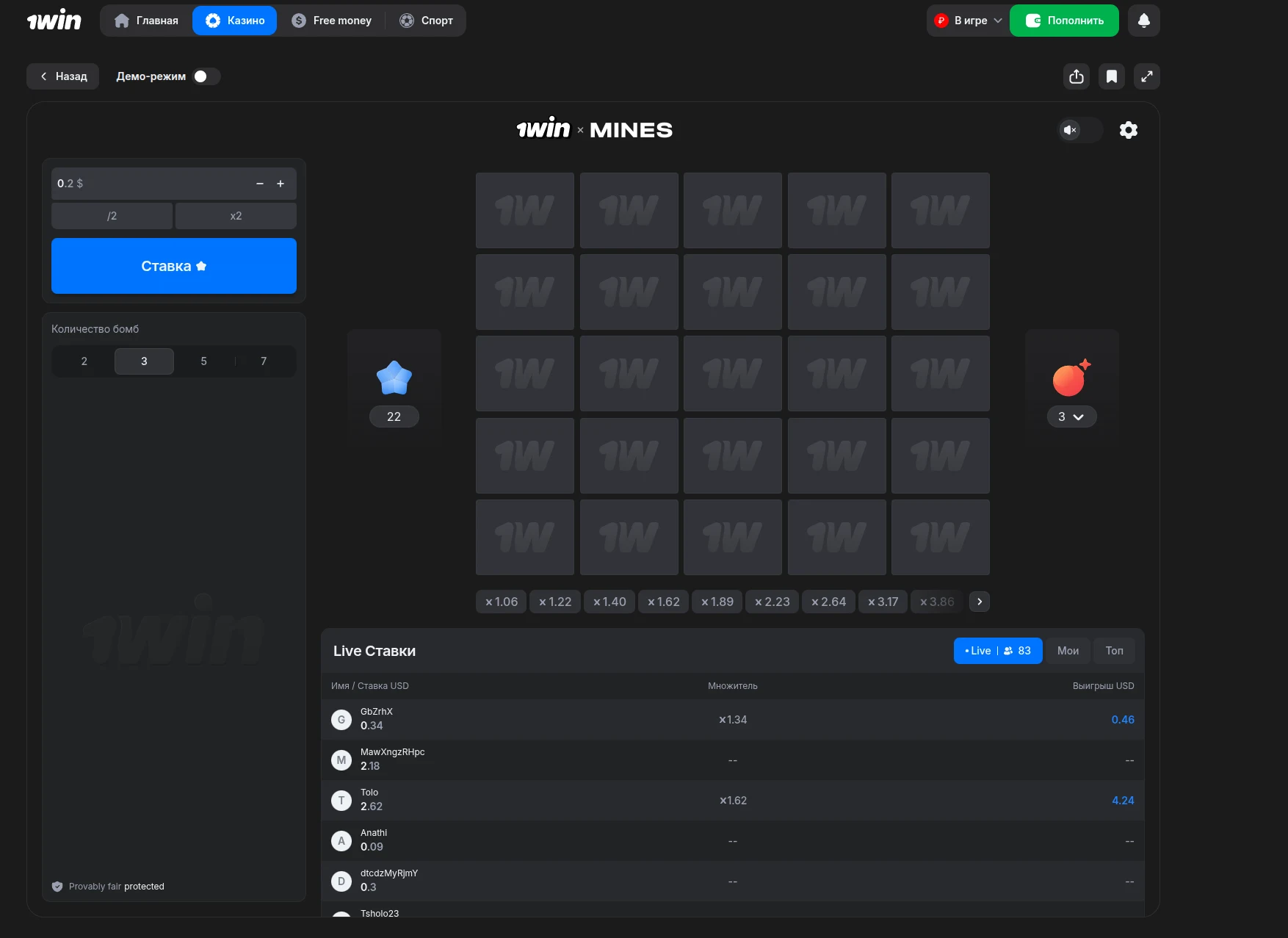Select 3 bombs option
The image size is (1288, 938).
pos(144,361)
